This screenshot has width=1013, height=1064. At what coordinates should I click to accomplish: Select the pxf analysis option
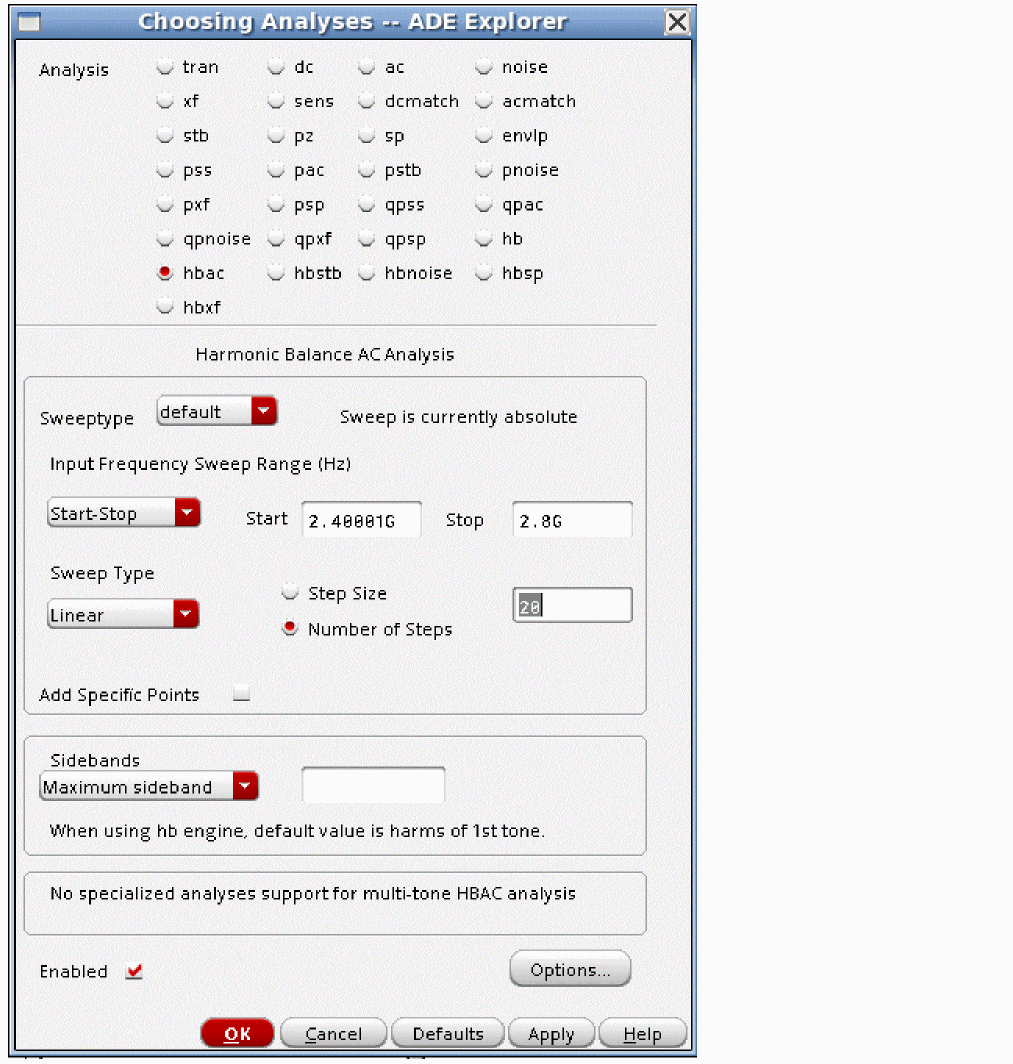(165, 204)
